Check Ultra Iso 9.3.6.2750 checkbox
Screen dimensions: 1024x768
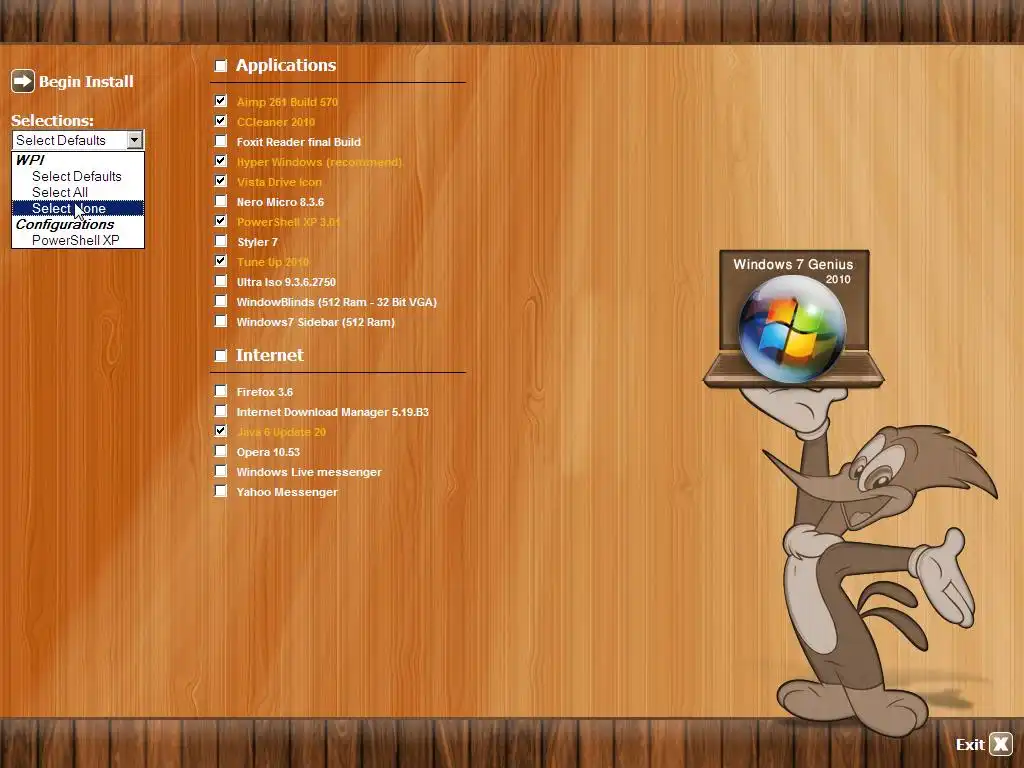click(x=221, y=281)
